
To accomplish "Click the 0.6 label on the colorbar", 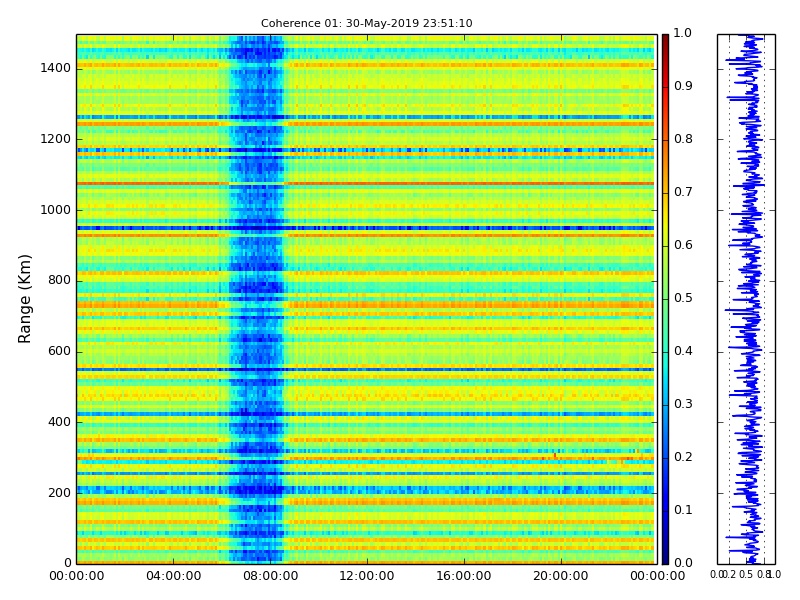I will click(683, 245).
